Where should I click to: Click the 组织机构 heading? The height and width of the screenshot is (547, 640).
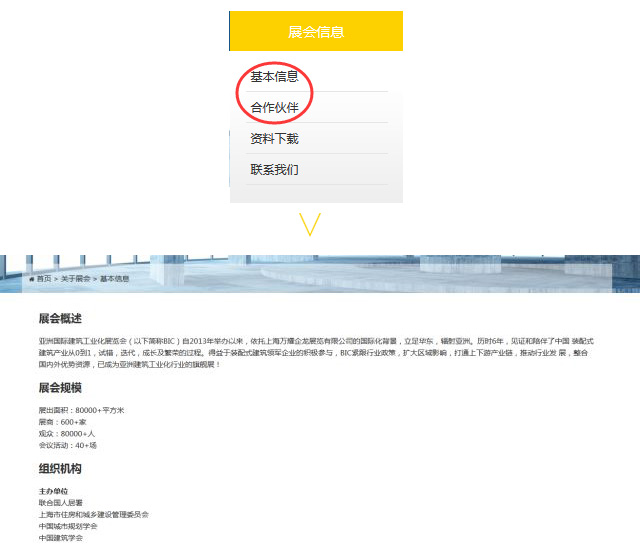click(x=60, y=469)
